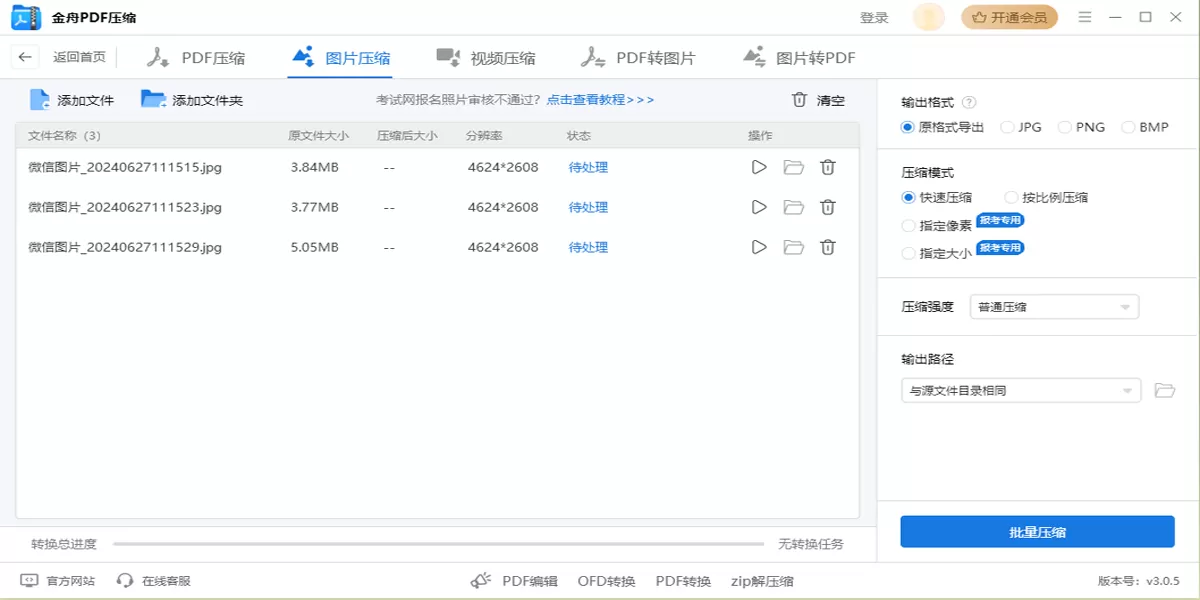Click the 版本号 v3.0.5 version text

point(1138,581)
